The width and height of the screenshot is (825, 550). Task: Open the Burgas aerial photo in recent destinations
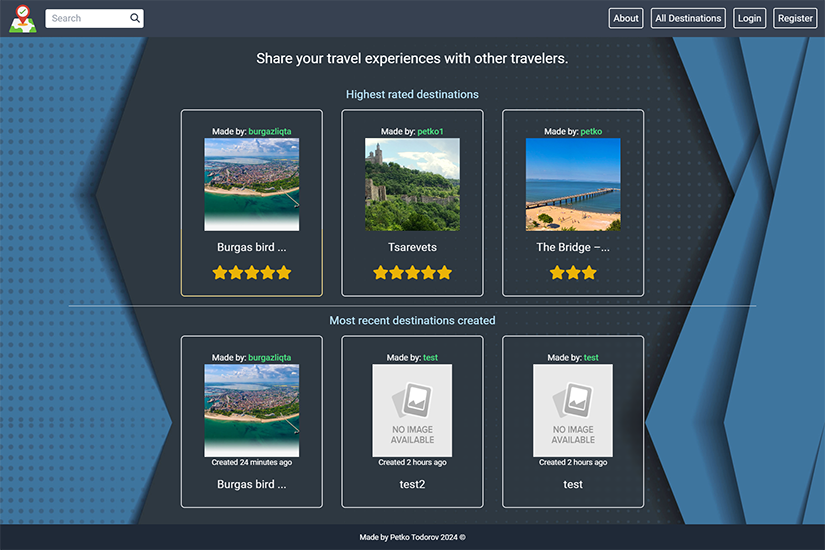click(x=252, y=410)
